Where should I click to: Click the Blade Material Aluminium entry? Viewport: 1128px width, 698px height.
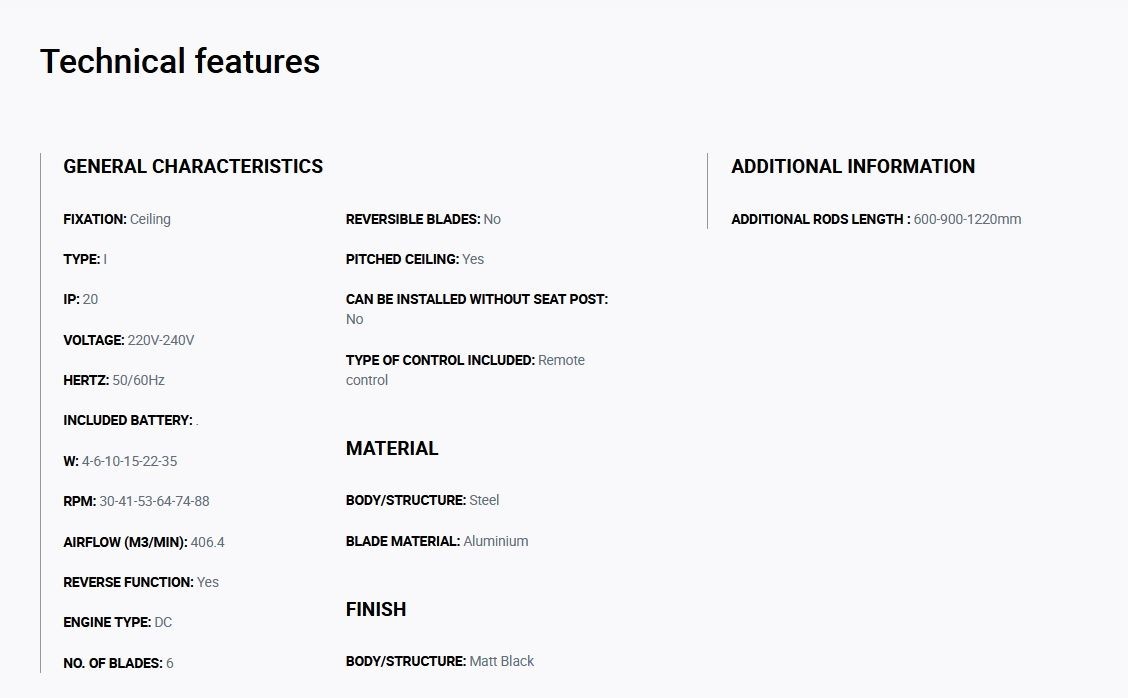pyautogui.click(x=437, y=541)
